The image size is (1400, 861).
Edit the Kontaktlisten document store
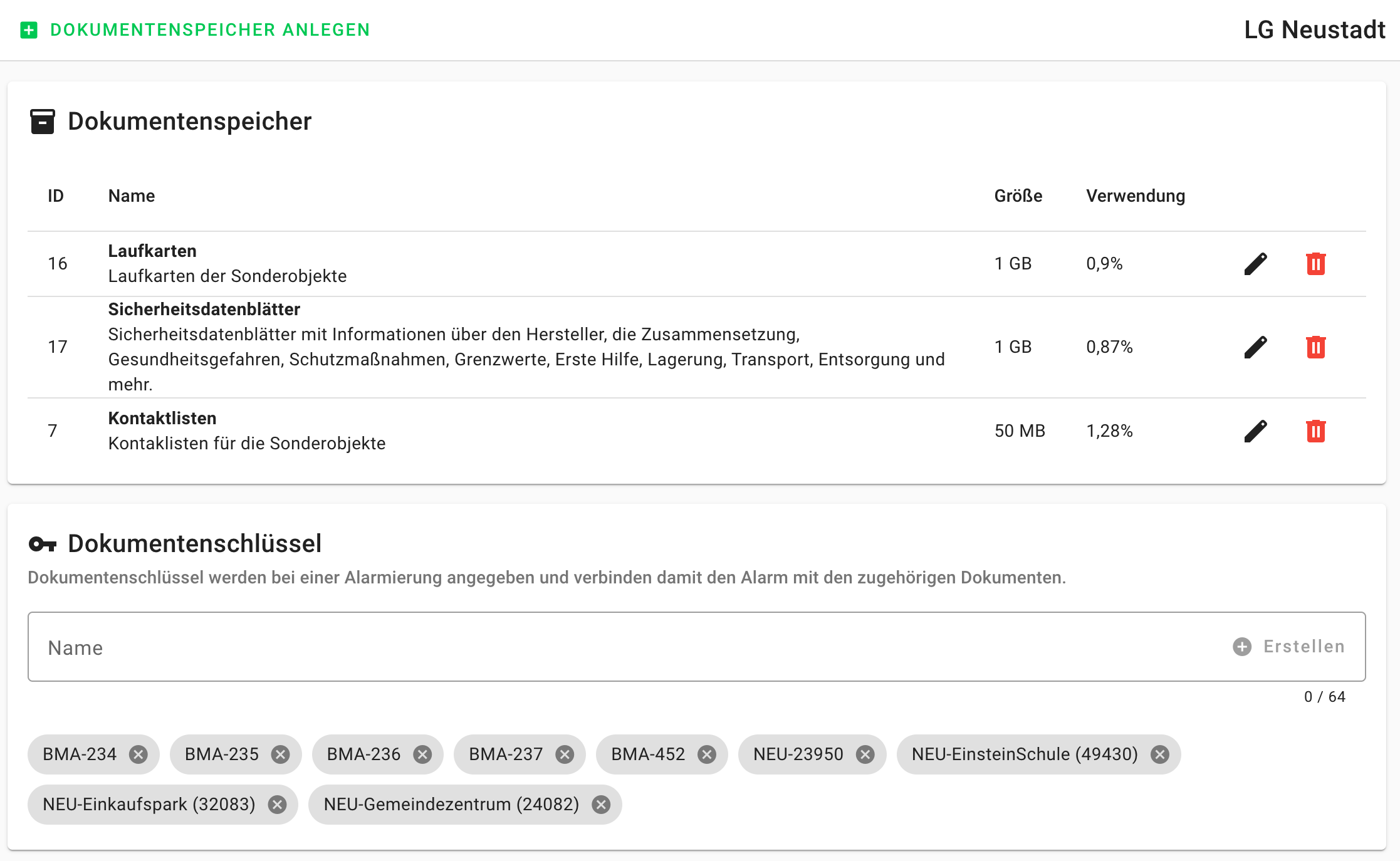click(x=1255, y=431)
